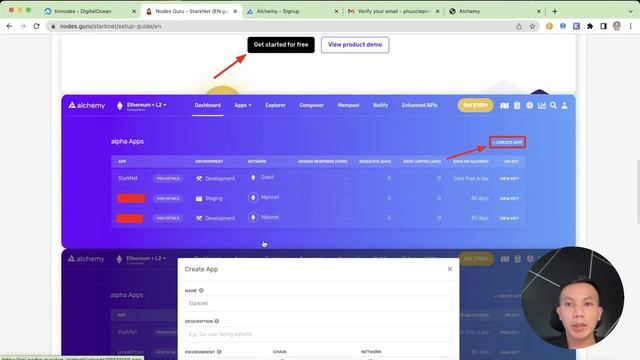Viewport: 640px width, 360px height.
Task: Switch to the Verify your email Gmail tab
Action: [393, 11]
